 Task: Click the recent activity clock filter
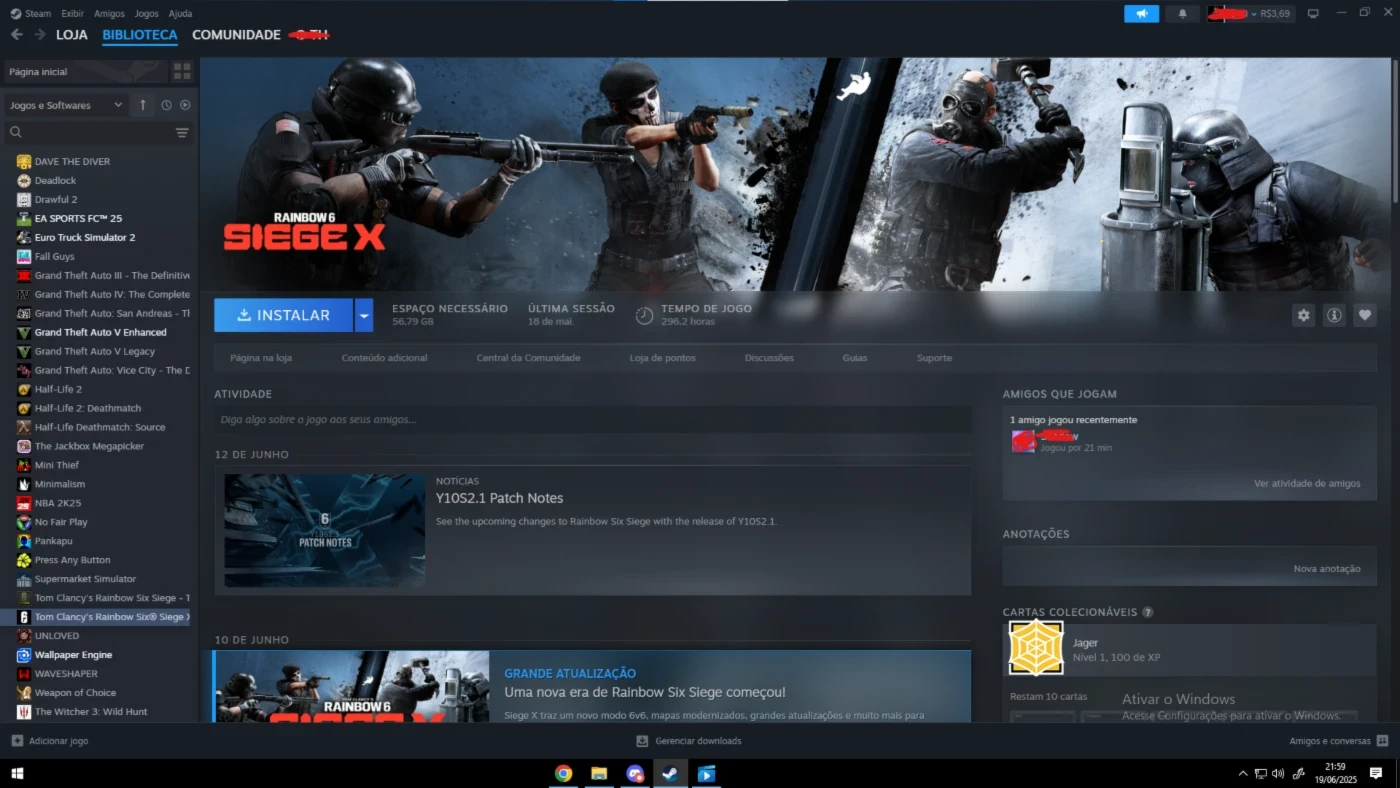click(x=166, y=105)
